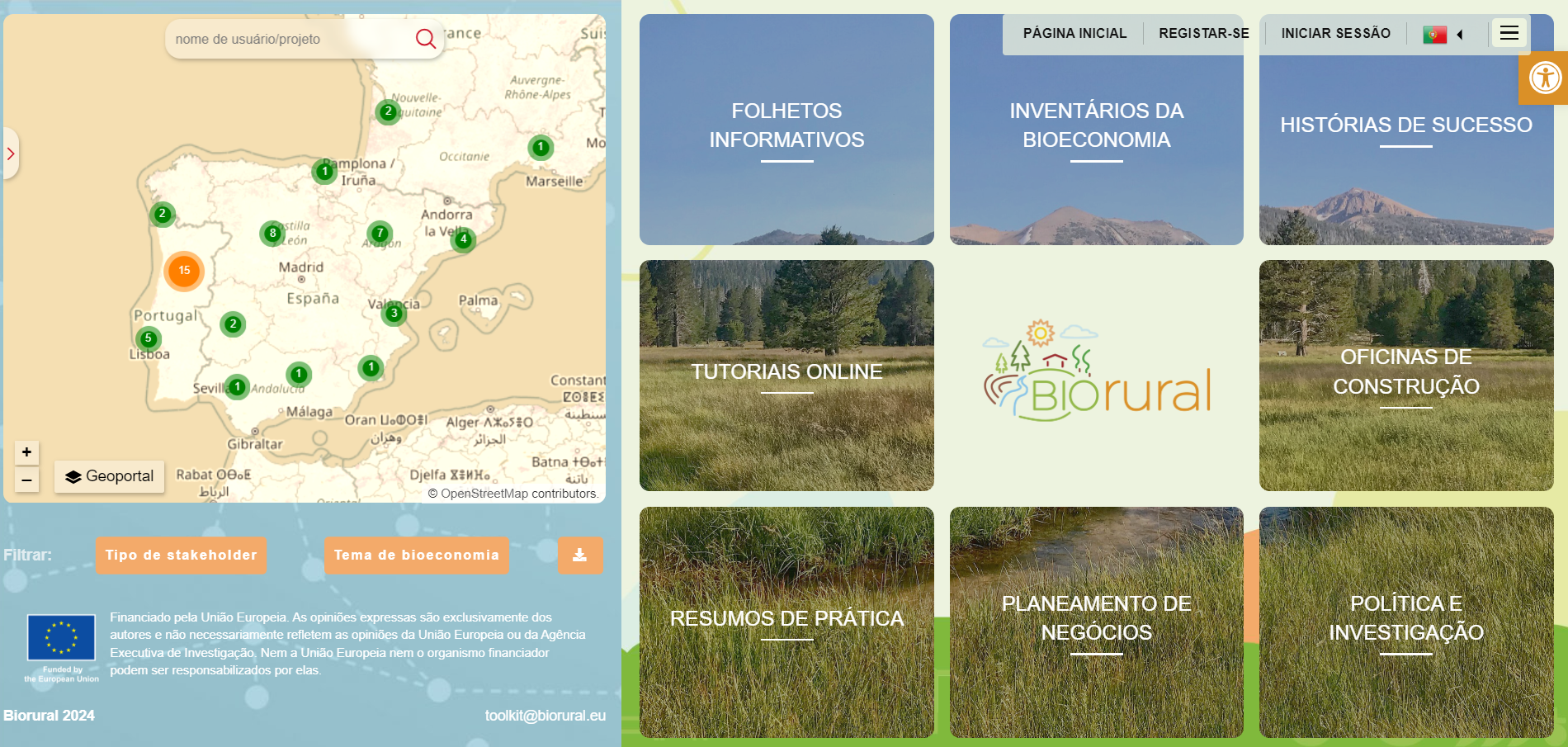Zoom out of the map
The image size is (1568, 747).
[x=26, y=480]
